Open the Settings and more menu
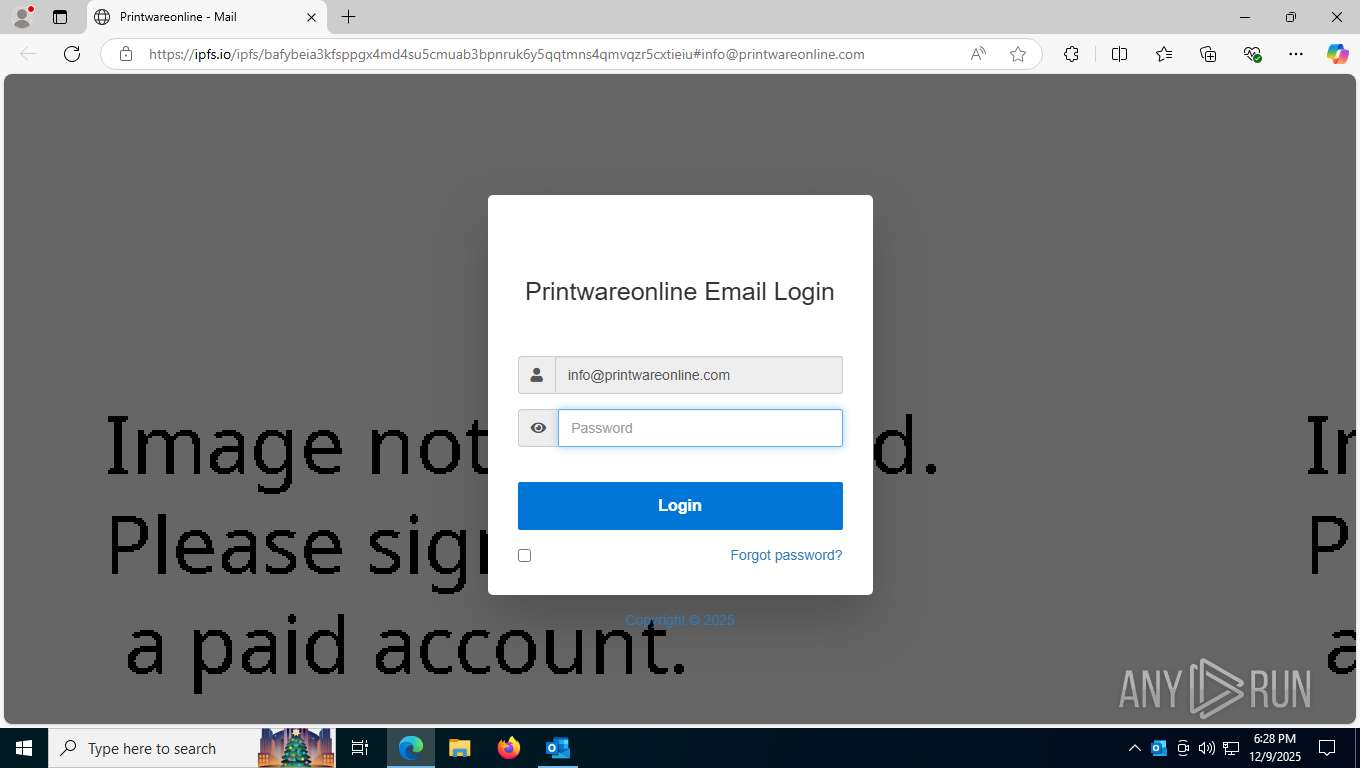This screenshot has width=1360, height=768. click(1296, 54)
